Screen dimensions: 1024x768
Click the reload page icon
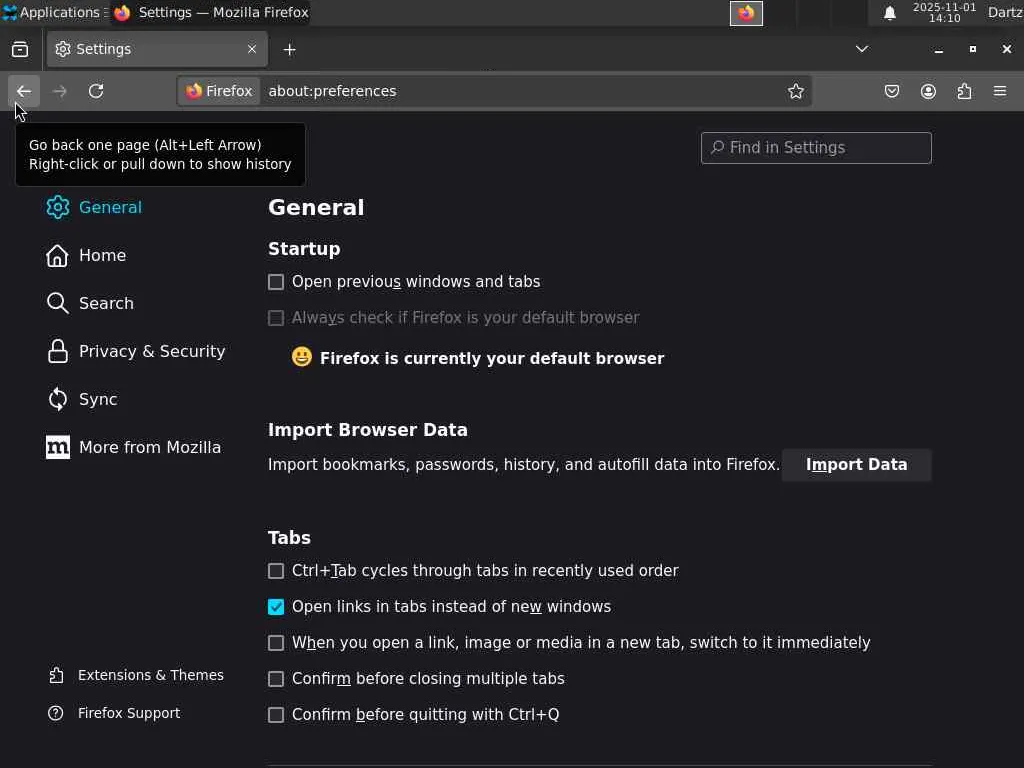click(x=96, y=91)
